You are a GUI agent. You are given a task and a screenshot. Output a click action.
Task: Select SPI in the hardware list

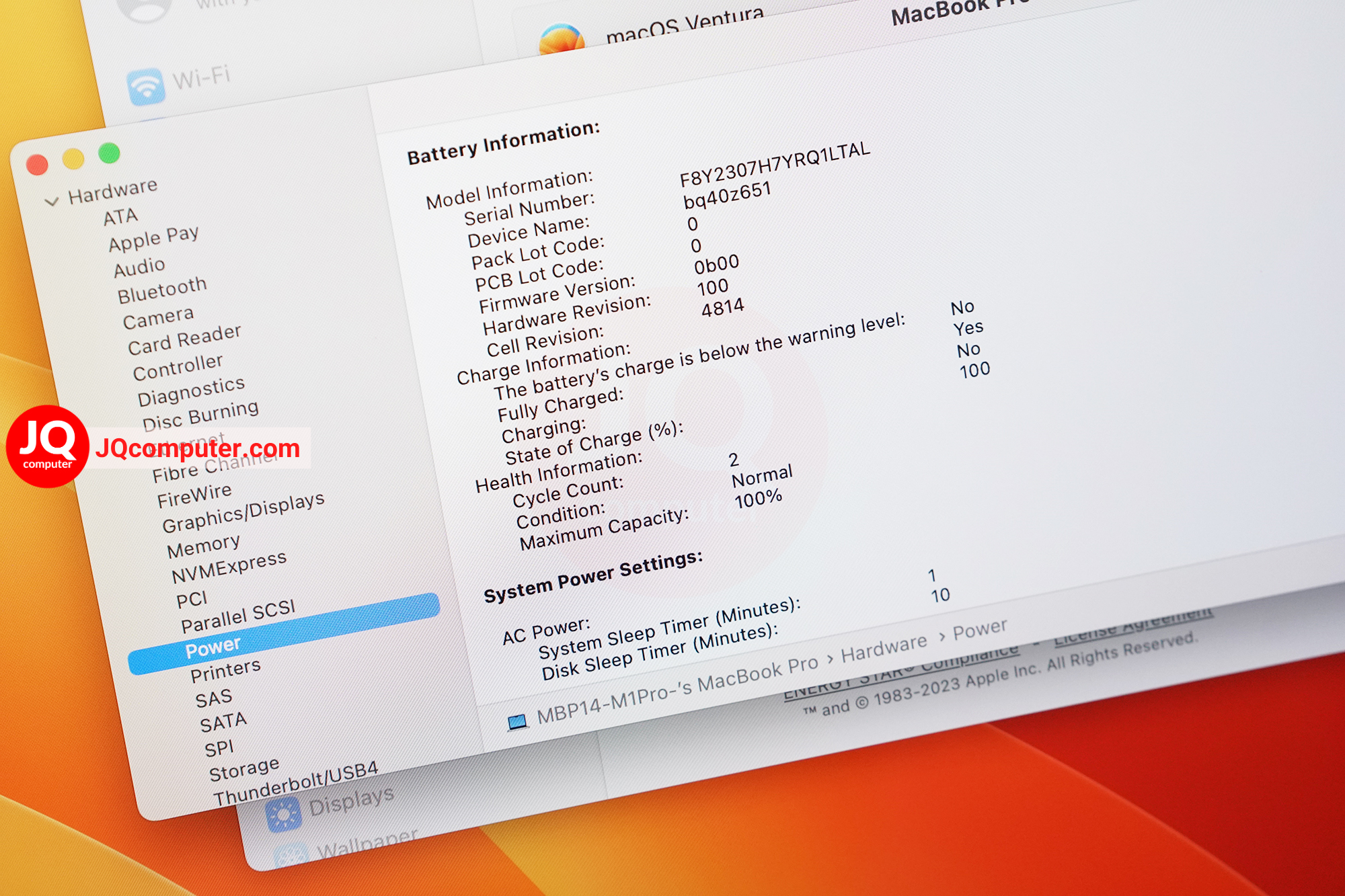[219, 748]
